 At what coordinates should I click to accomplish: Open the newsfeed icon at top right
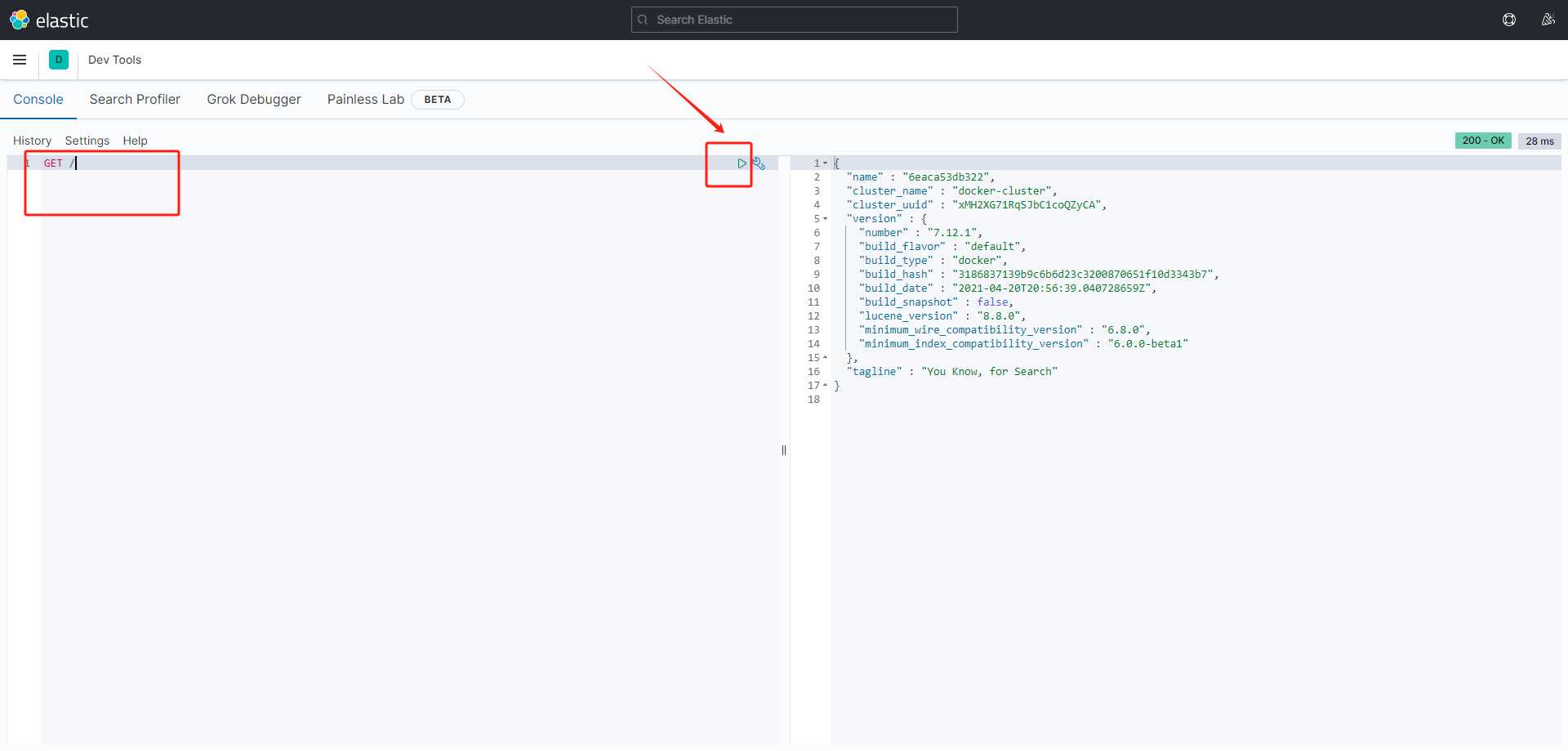[x=1548, y=20]
